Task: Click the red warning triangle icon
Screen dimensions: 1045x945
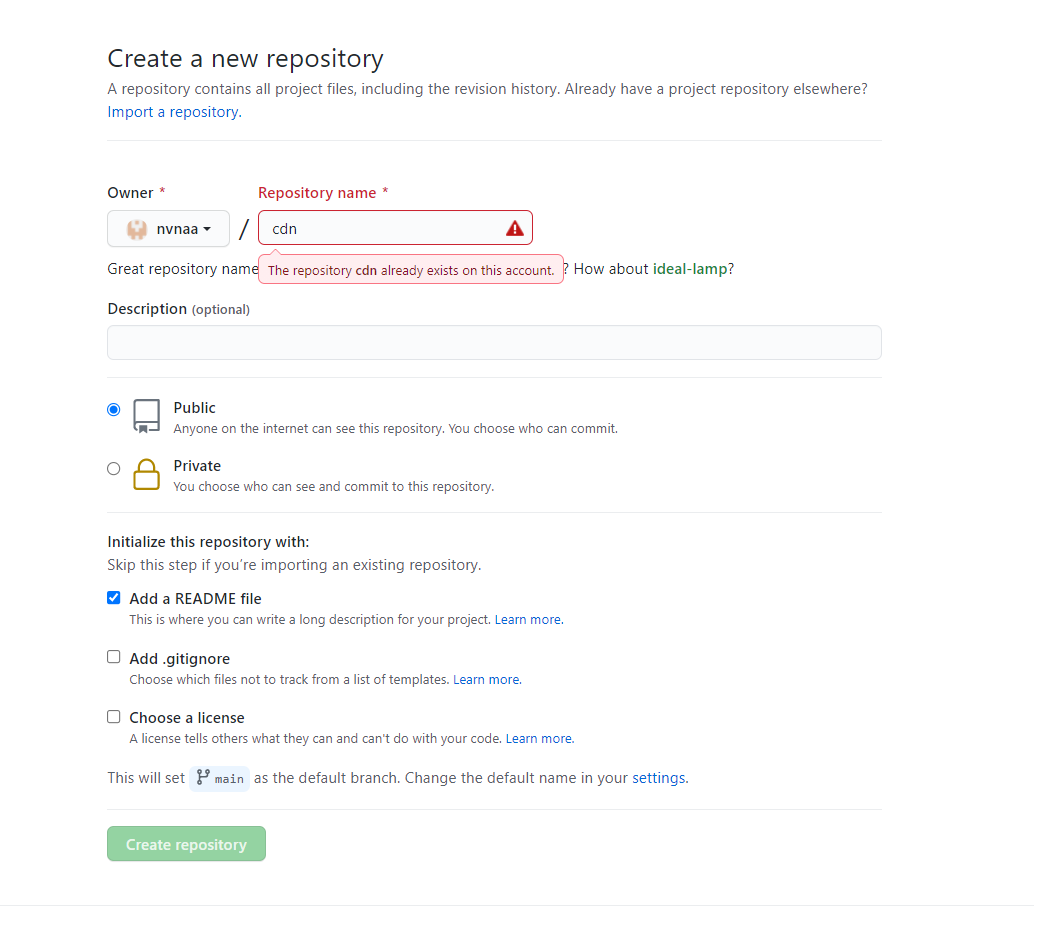Action: click(x=515, y=228)
